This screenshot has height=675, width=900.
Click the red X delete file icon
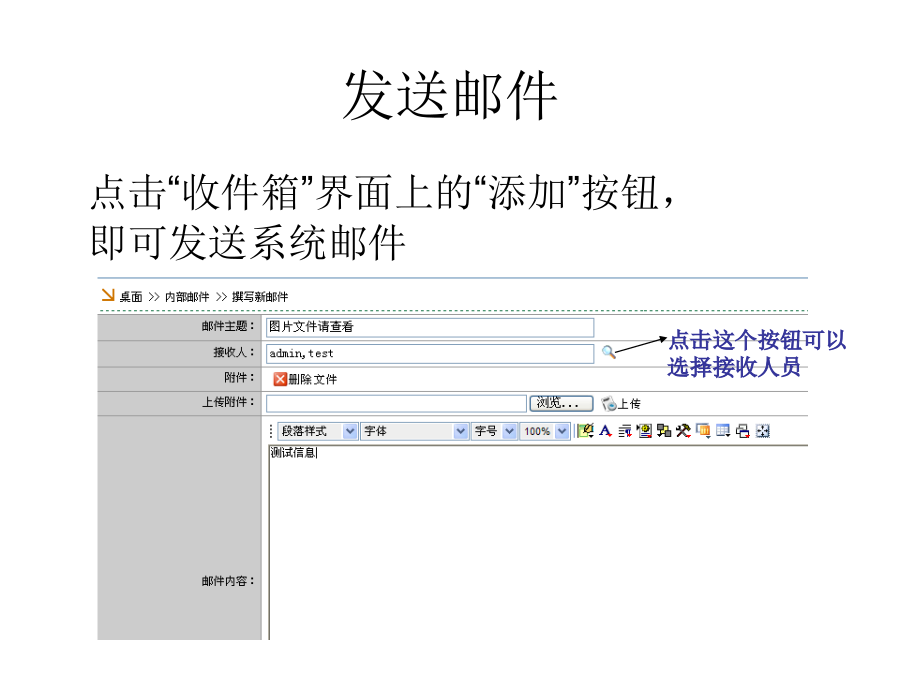pos(280,379)
